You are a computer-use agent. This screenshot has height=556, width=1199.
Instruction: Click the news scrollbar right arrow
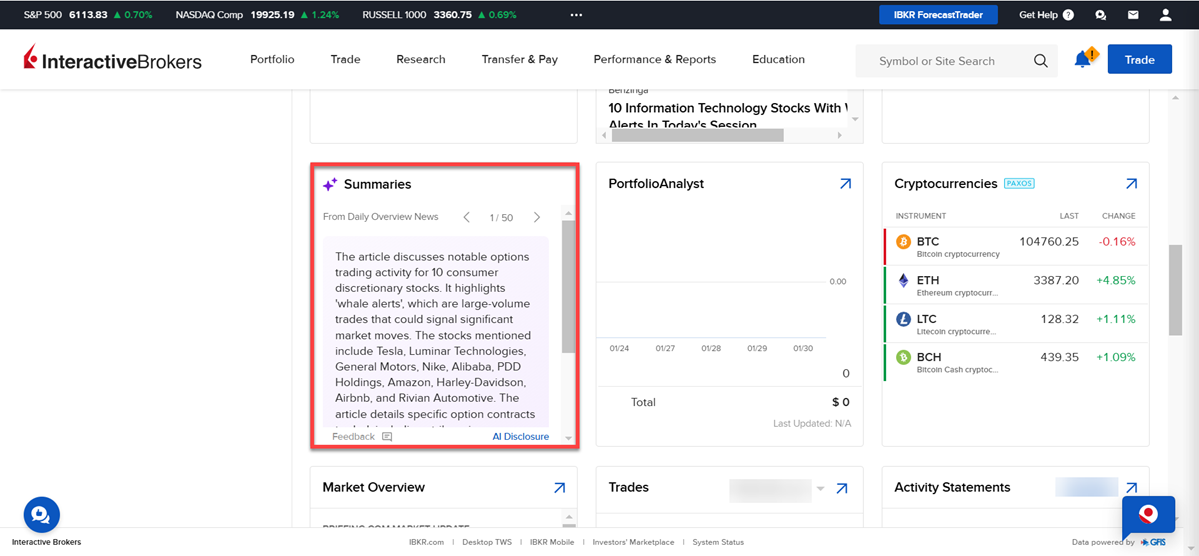point(839,135)
